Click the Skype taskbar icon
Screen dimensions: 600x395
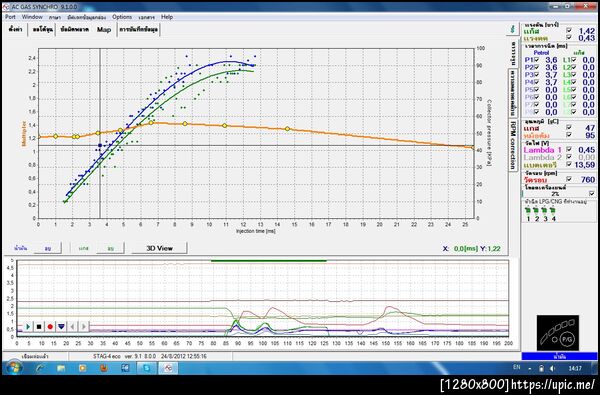(147, 368)
